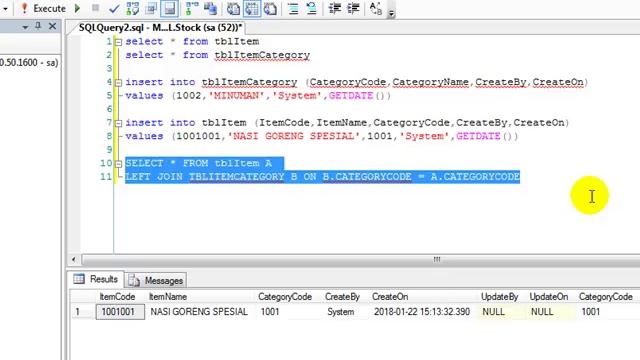Viewport: 640px width, 360px height.
Task: Select the CreateBy column header
Action: pyautogui.click(x=342, y=297)
